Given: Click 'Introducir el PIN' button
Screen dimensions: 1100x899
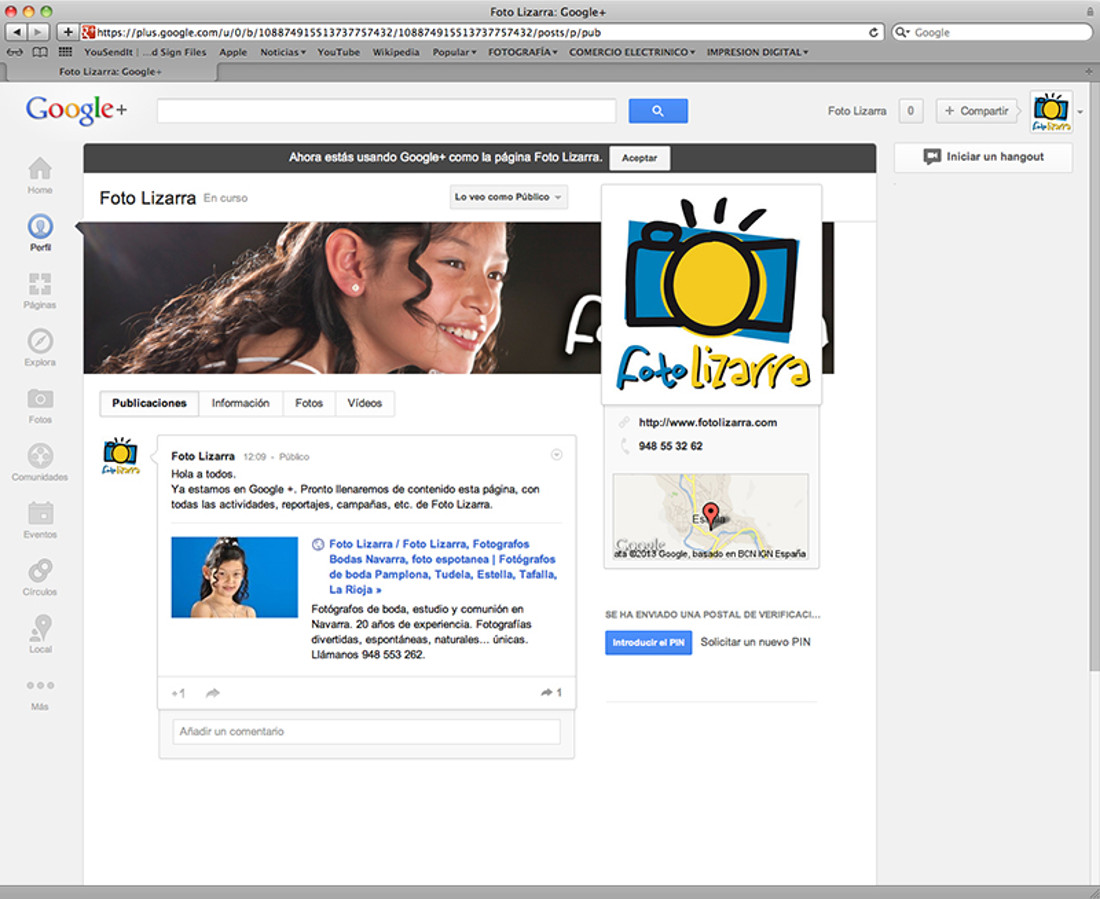Looking at the screenshot, I should (648, 642).
